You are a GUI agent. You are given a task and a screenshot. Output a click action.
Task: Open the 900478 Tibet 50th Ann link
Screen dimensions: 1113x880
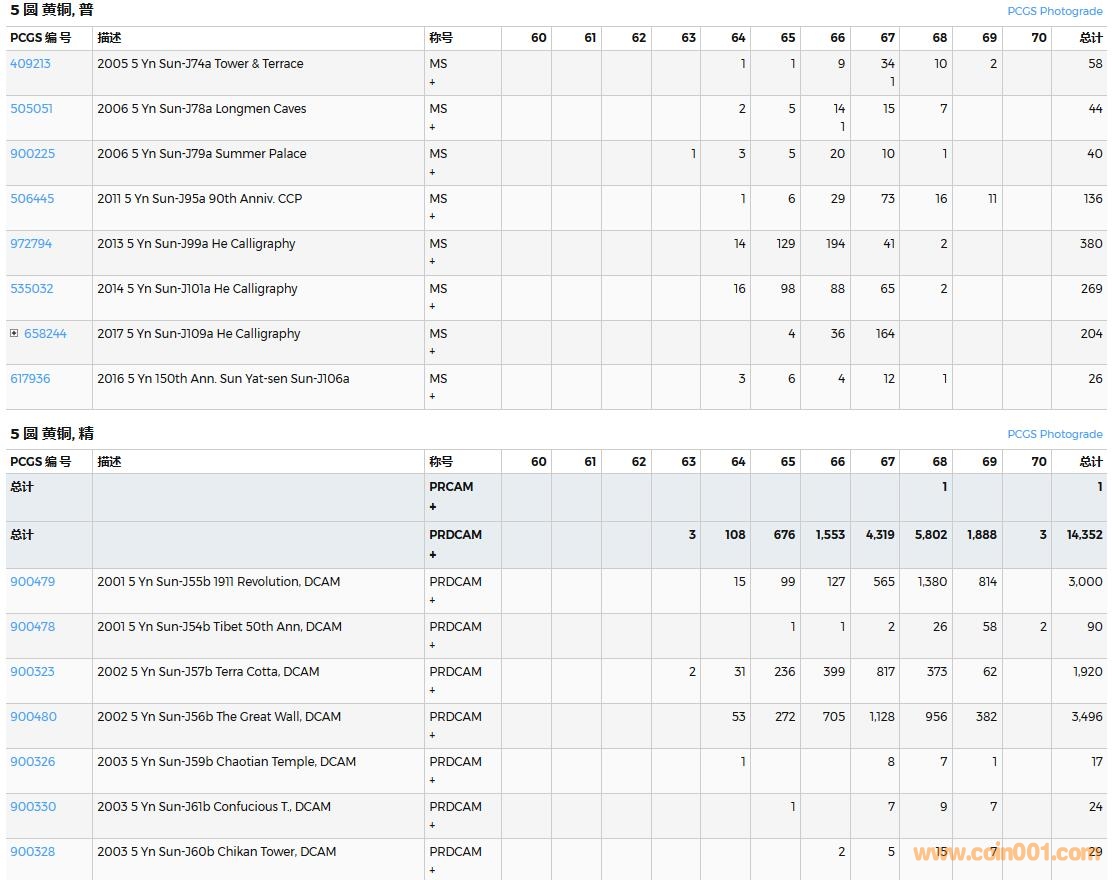pos(32,627)
